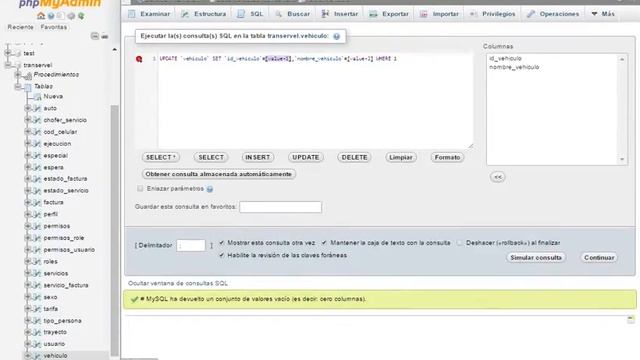Open the Más dropdown menu
Screen dimensions: 640x360
[603, 14]
